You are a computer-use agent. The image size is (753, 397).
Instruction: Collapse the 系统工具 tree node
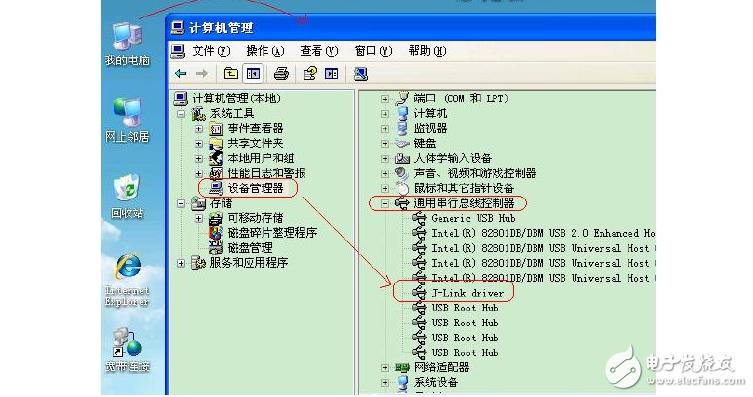click(x=181, y=114)
